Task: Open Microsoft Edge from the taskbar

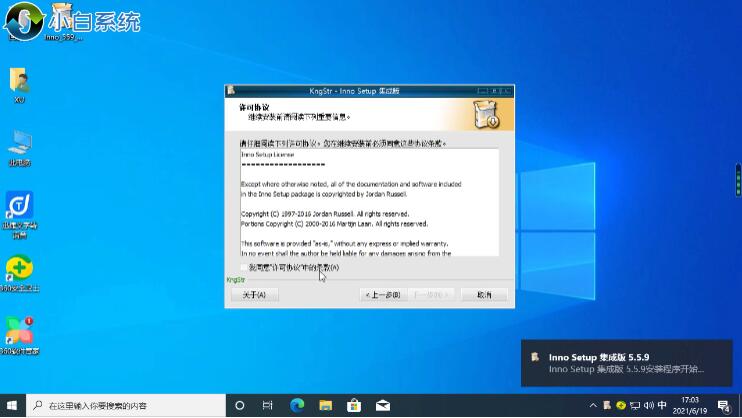Action: (297, 406)
